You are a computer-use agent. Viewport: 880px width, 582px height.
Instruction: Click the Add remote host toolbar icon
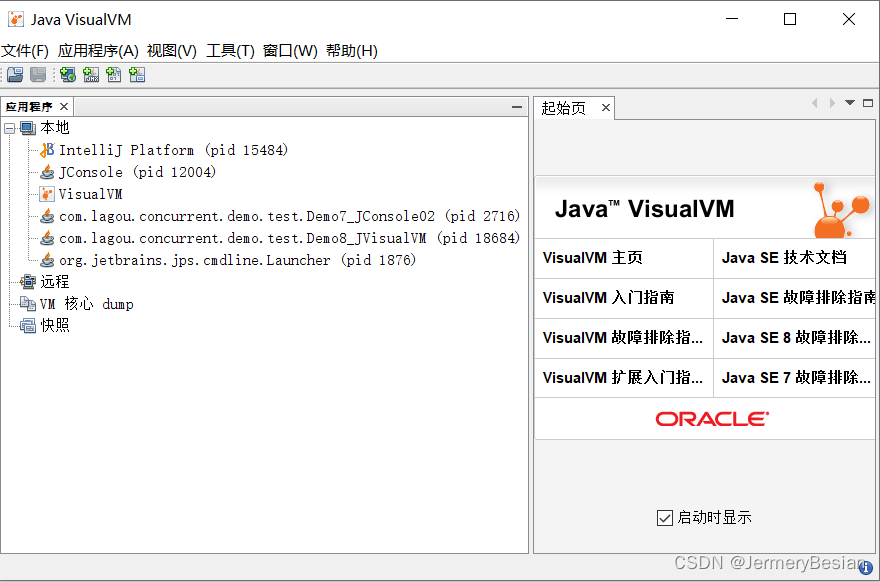(x=68, y=75)
